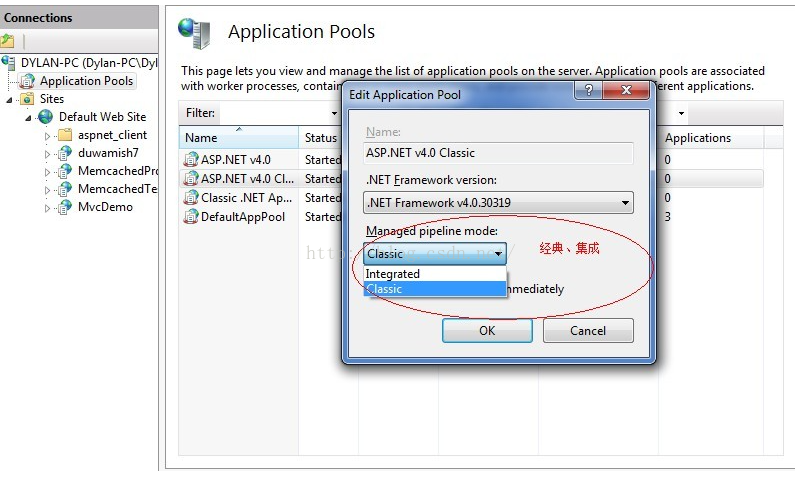Click the DYLAN-PC server icon
The height and width of the screenshot is (484, 802).
pos(8,62)
